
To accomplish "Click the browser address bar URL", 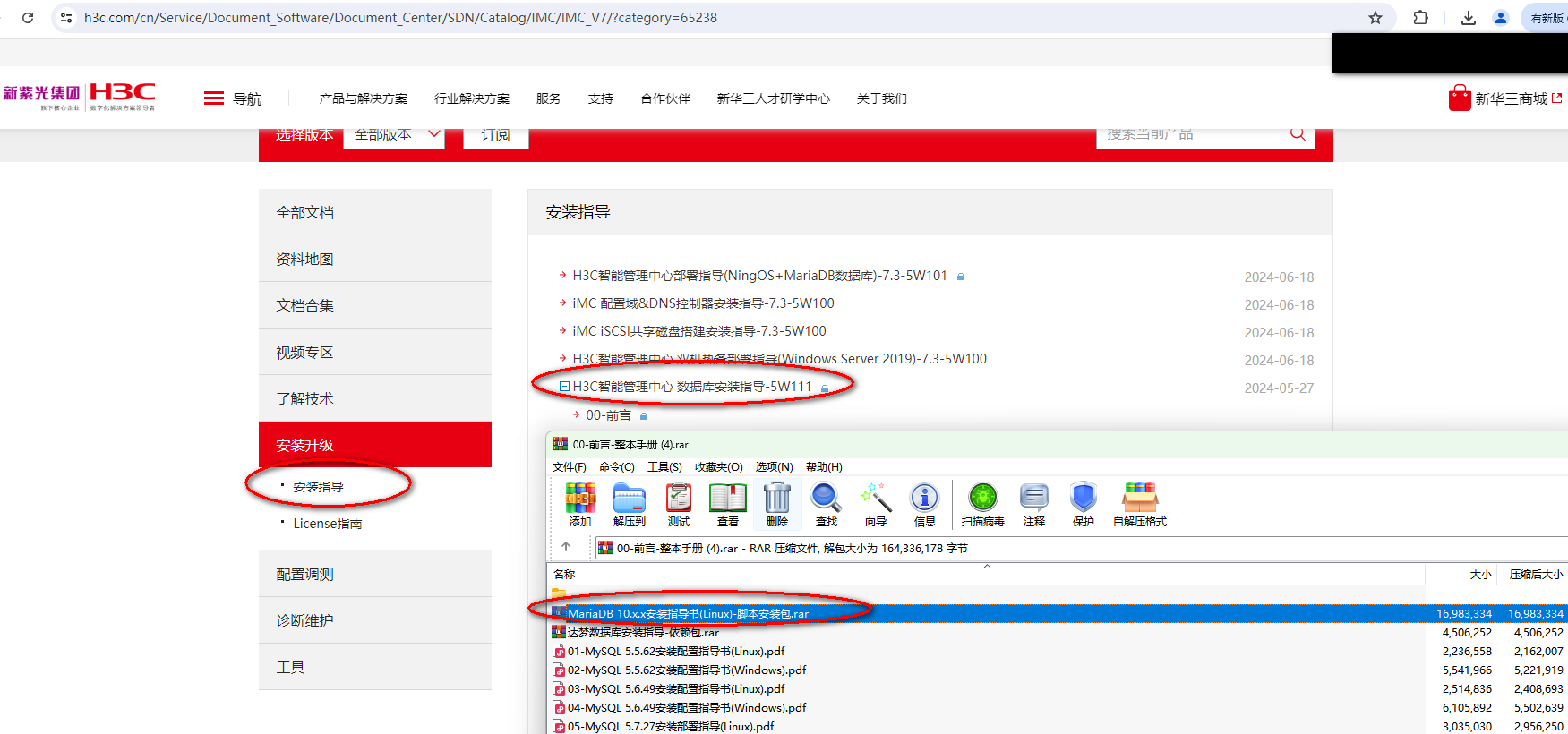I will pyautogui.click(x=400, y=18).
